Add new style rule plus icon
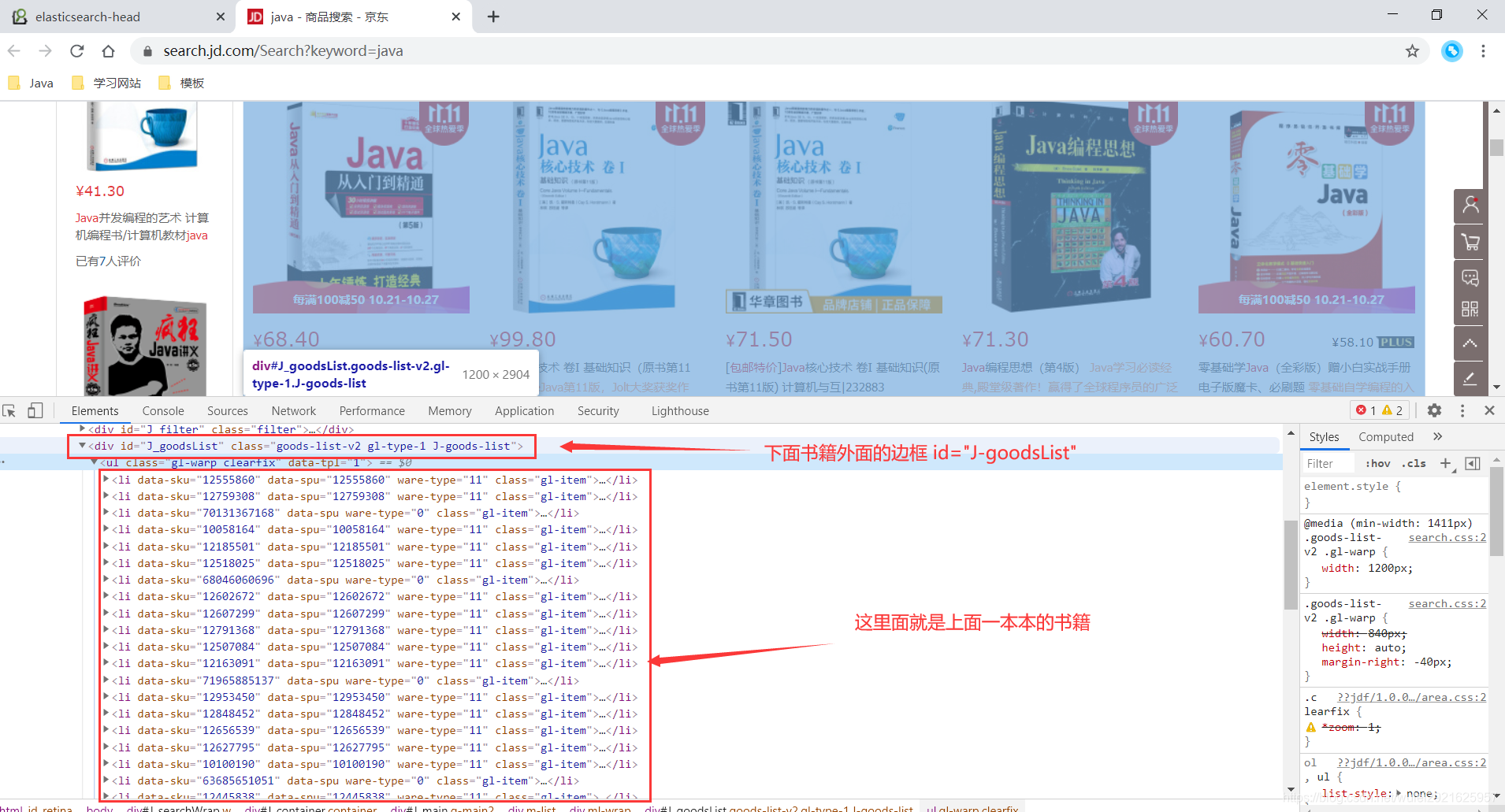 click(1446, 464)
